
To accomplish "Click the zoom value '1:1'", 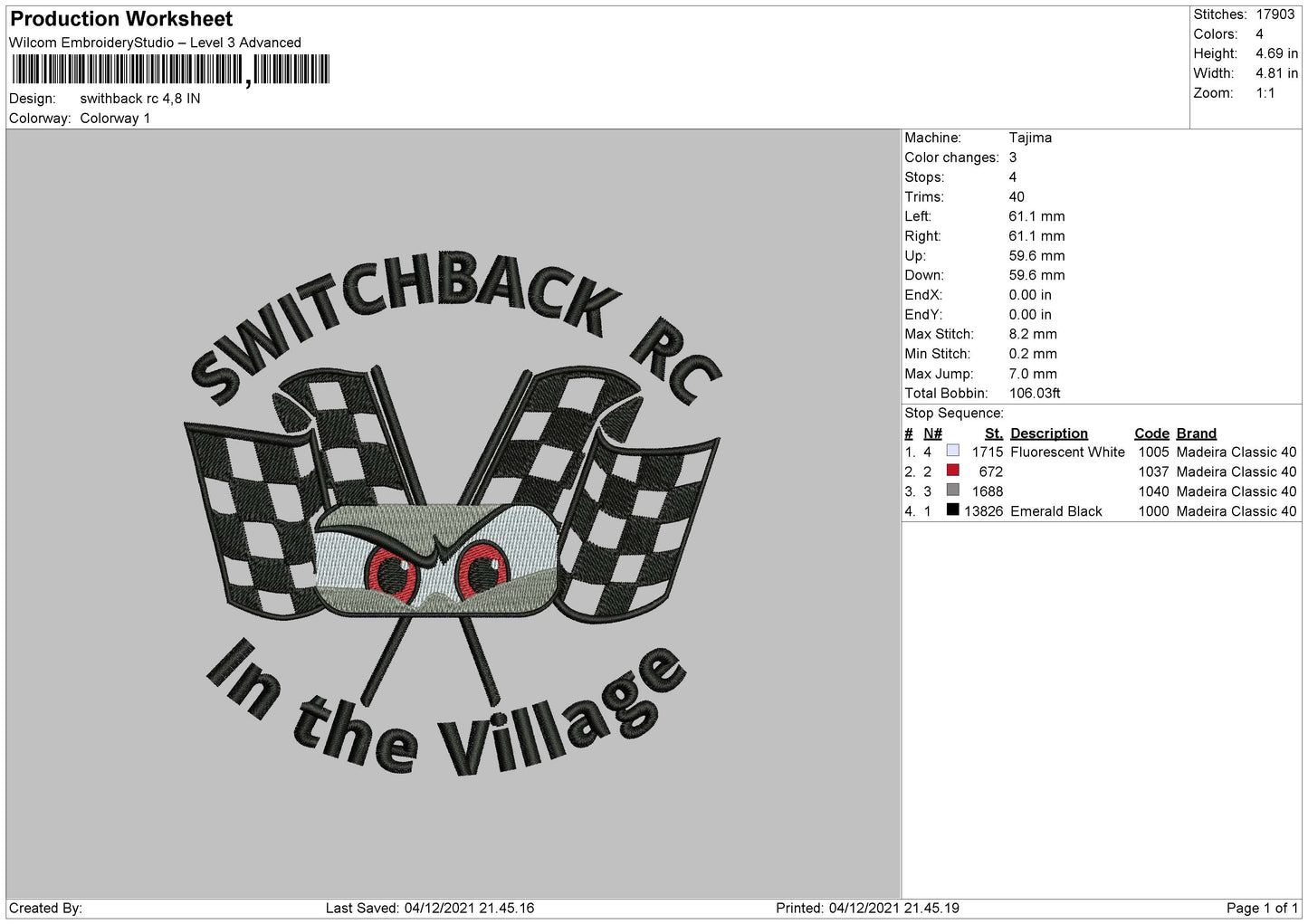I will click(x=1265, y=93).
